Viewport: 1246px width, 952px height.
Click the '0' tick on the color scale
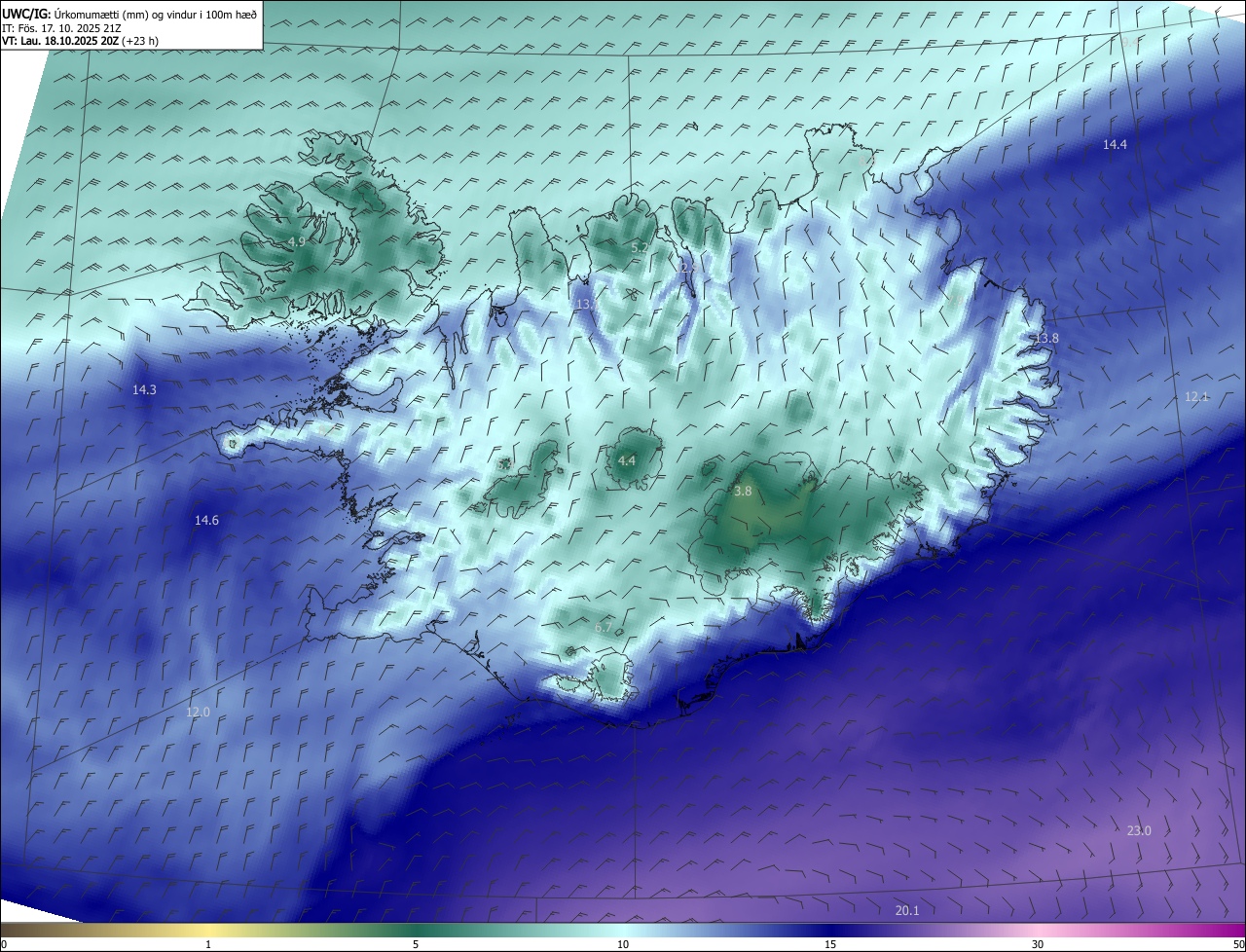[4, 944]
